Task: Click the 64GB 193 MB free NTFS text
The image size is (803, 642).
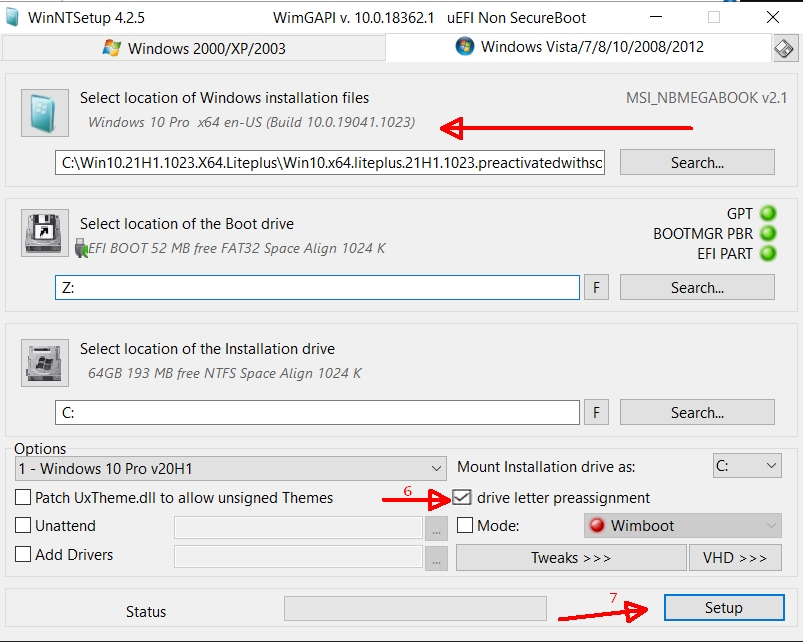Action: click(225, 373)
